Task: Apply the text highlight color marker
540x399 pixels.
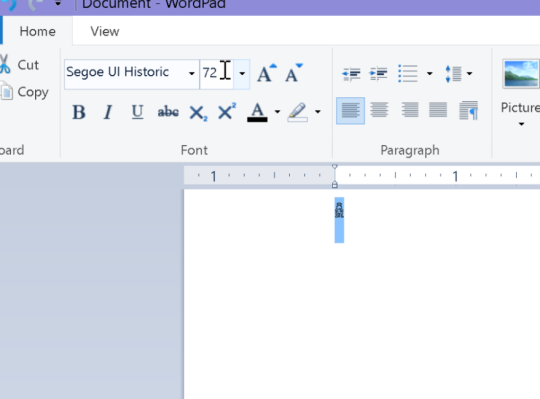Action: [x=298, y=112]
